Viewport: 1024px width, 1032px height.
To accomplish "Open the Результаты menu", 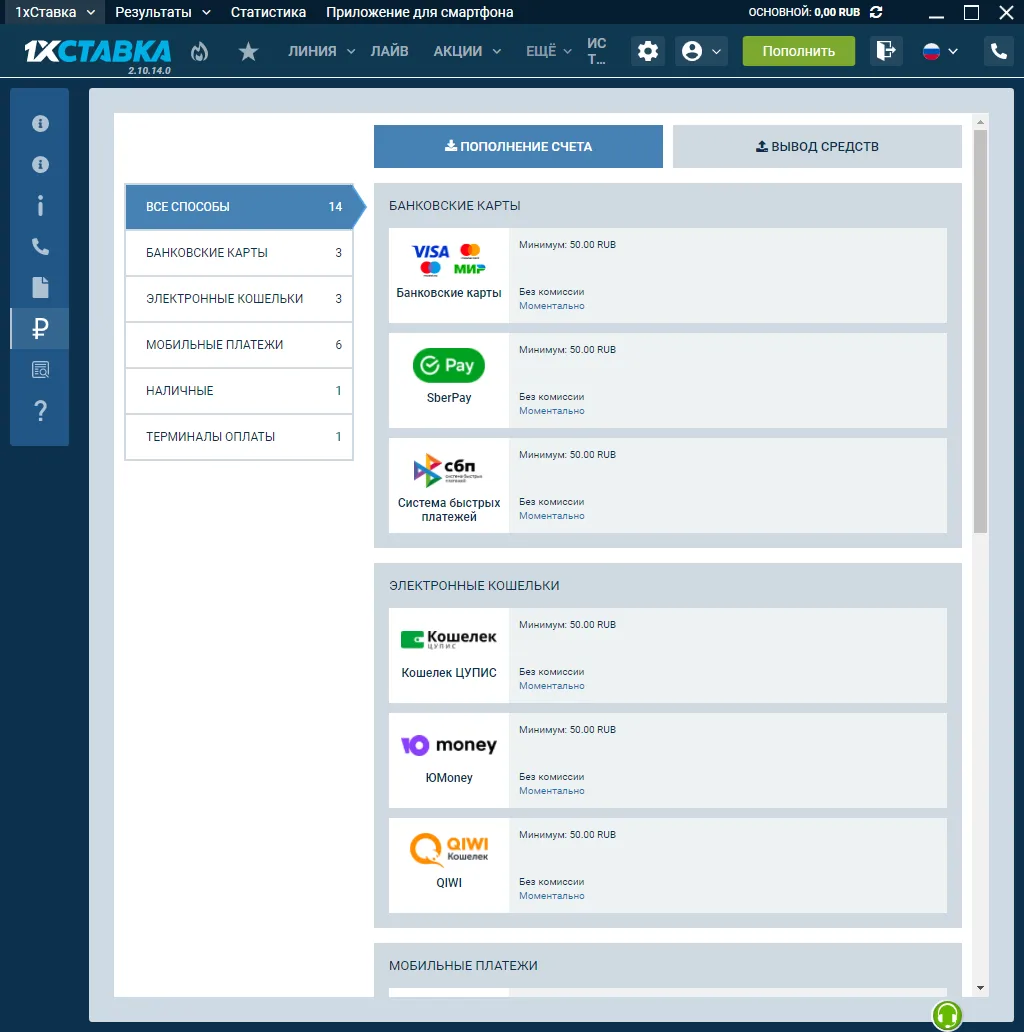I will pos(163,12).
